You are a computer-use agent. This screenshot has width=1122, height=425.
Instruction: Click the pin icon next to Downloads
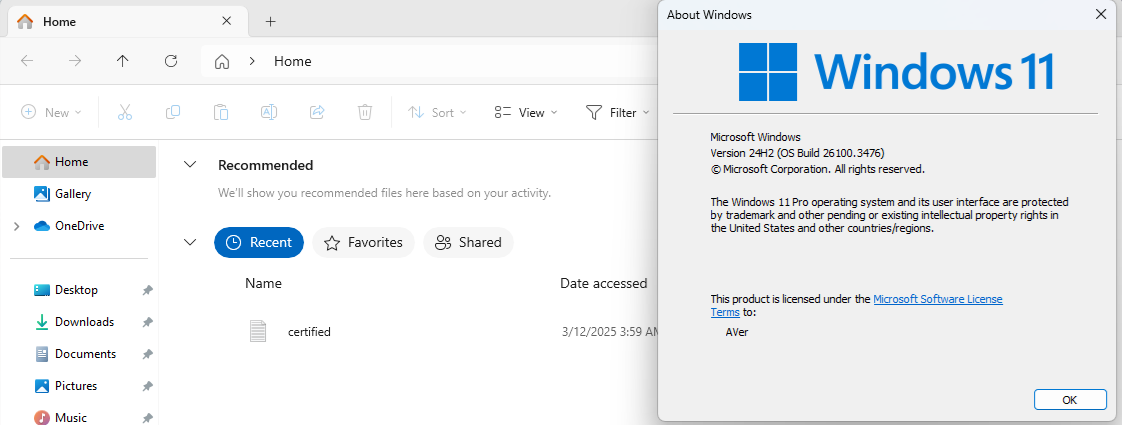click(x=147, y=323)
